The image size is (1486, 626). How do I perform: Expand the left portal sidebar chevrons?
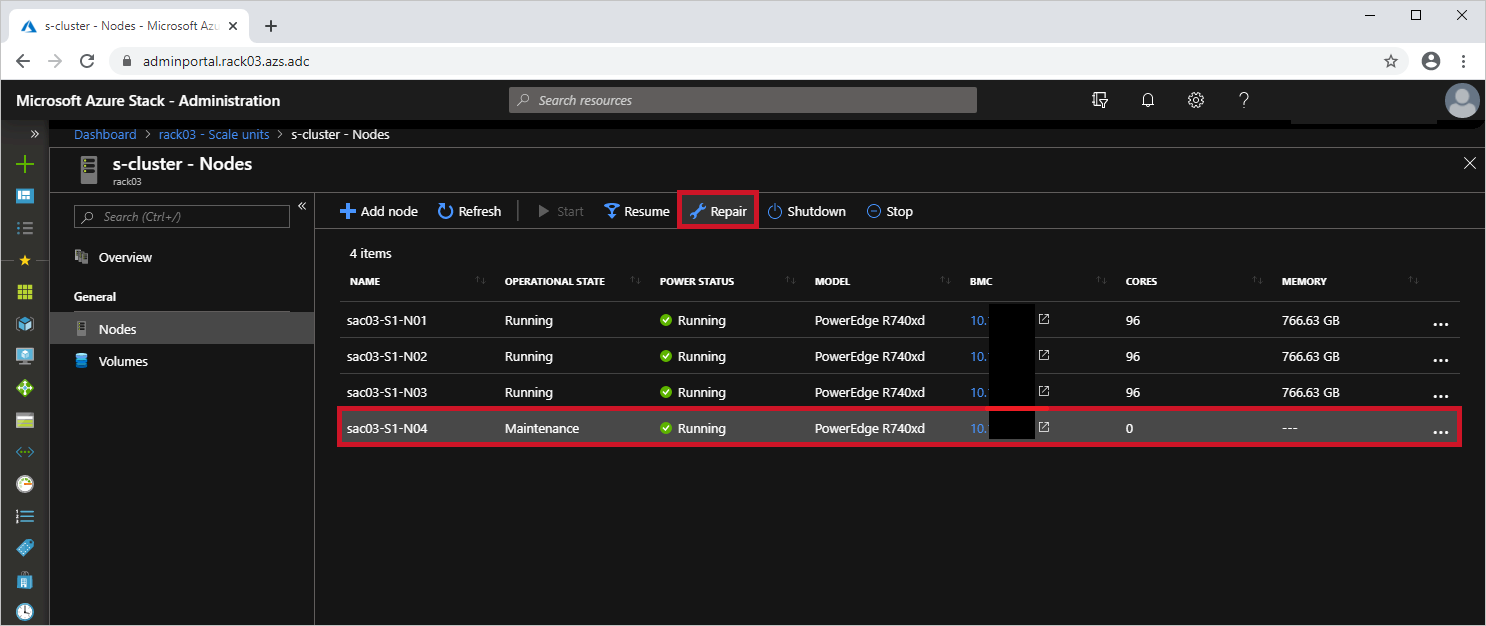pyautogui.click(x=35, y=134)
